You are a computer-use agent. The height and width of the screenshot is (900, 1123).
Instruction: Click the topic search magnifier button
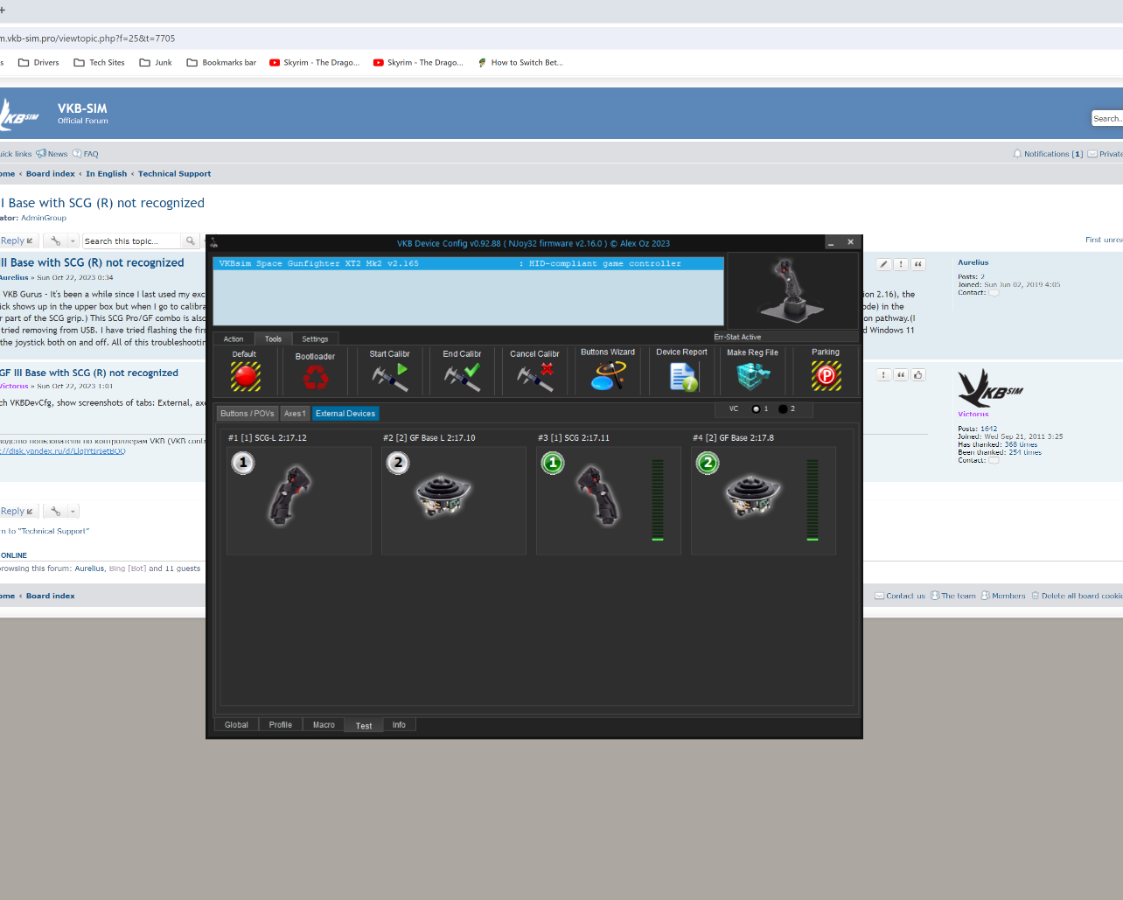tap(190, 241)
